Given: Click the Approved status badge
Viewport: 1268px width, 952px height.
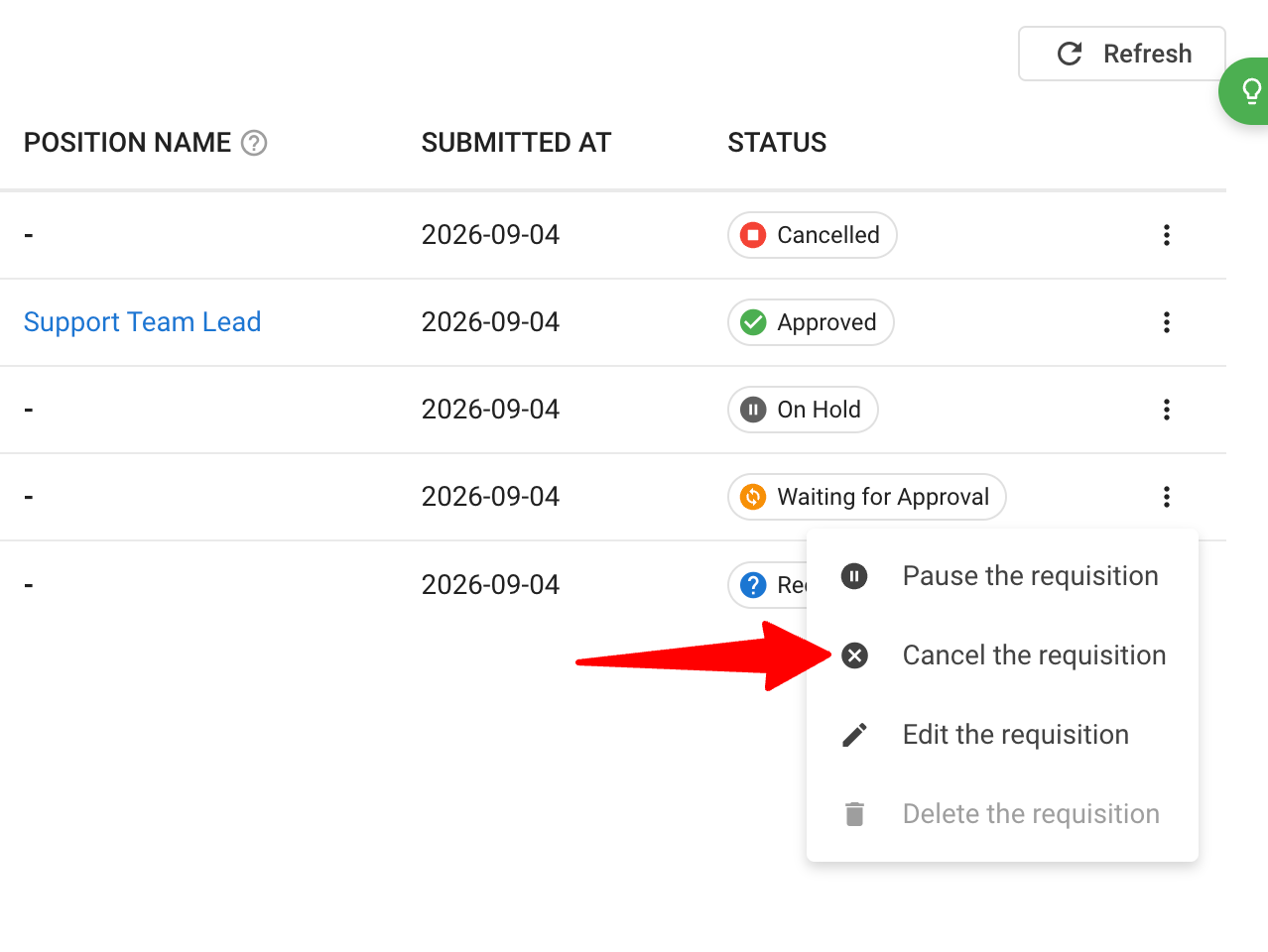Looking at the screenshot, I should tap(811, 322).
